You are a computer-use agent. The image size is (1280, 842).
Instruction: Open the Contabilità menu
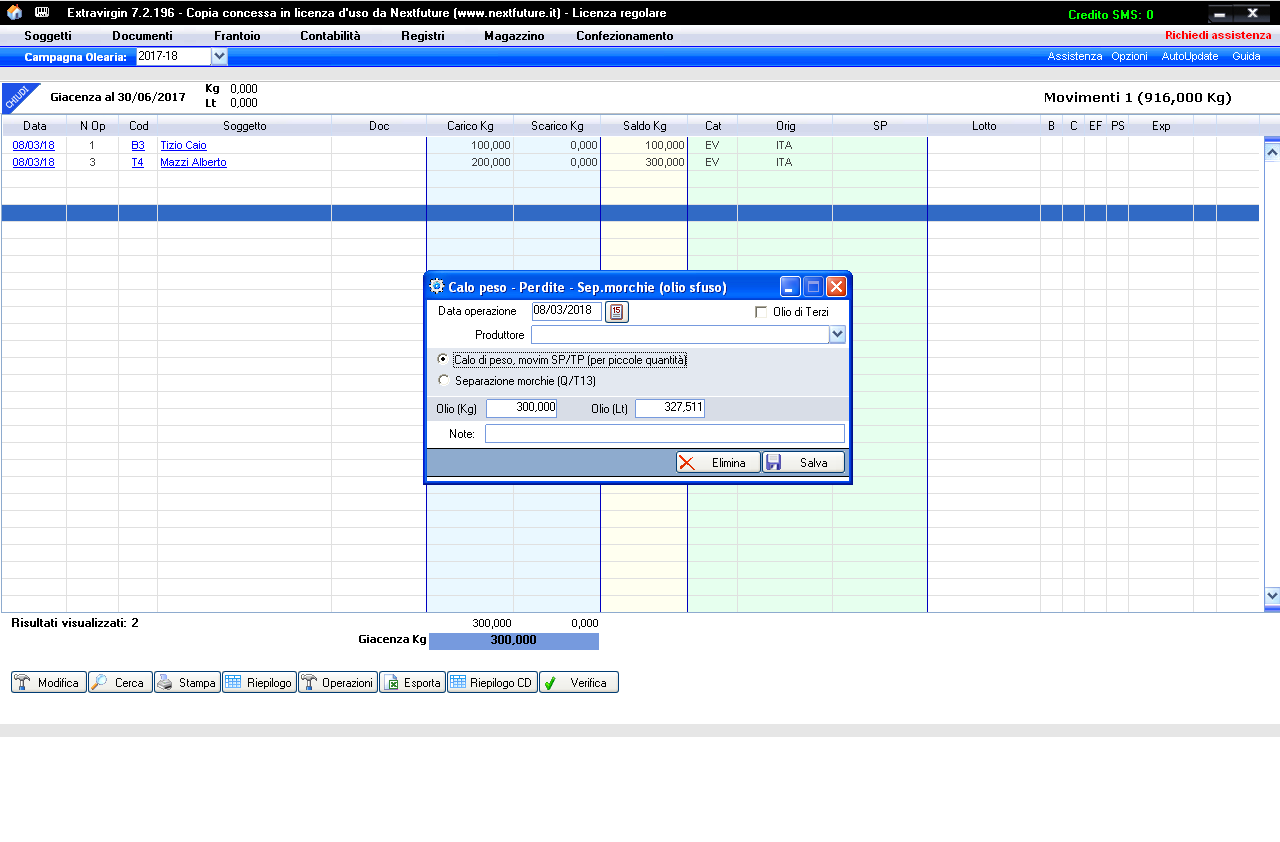coord(330,36)
